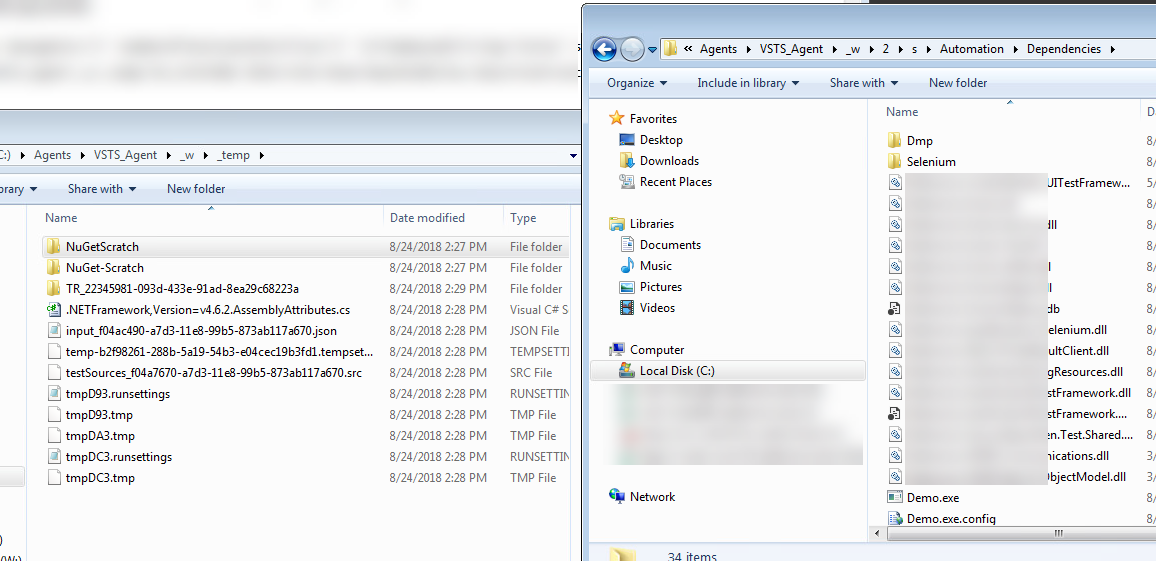Viewport: 1156px width, 561px height.
Task: Click the NuGetScratch folder icon
Action: tap(53, 246)
